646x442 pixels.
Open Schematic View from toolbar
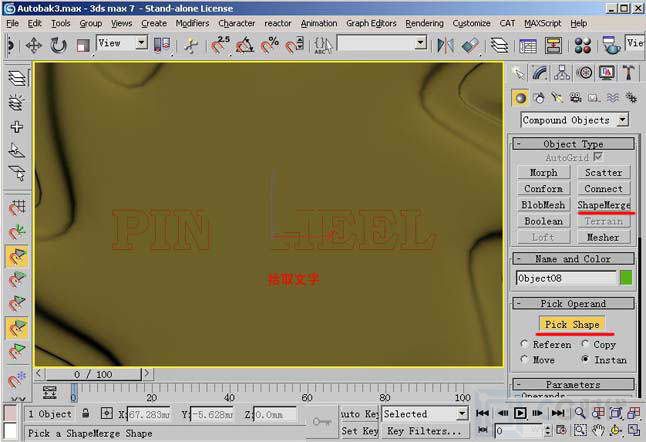(x=553, y=45)
